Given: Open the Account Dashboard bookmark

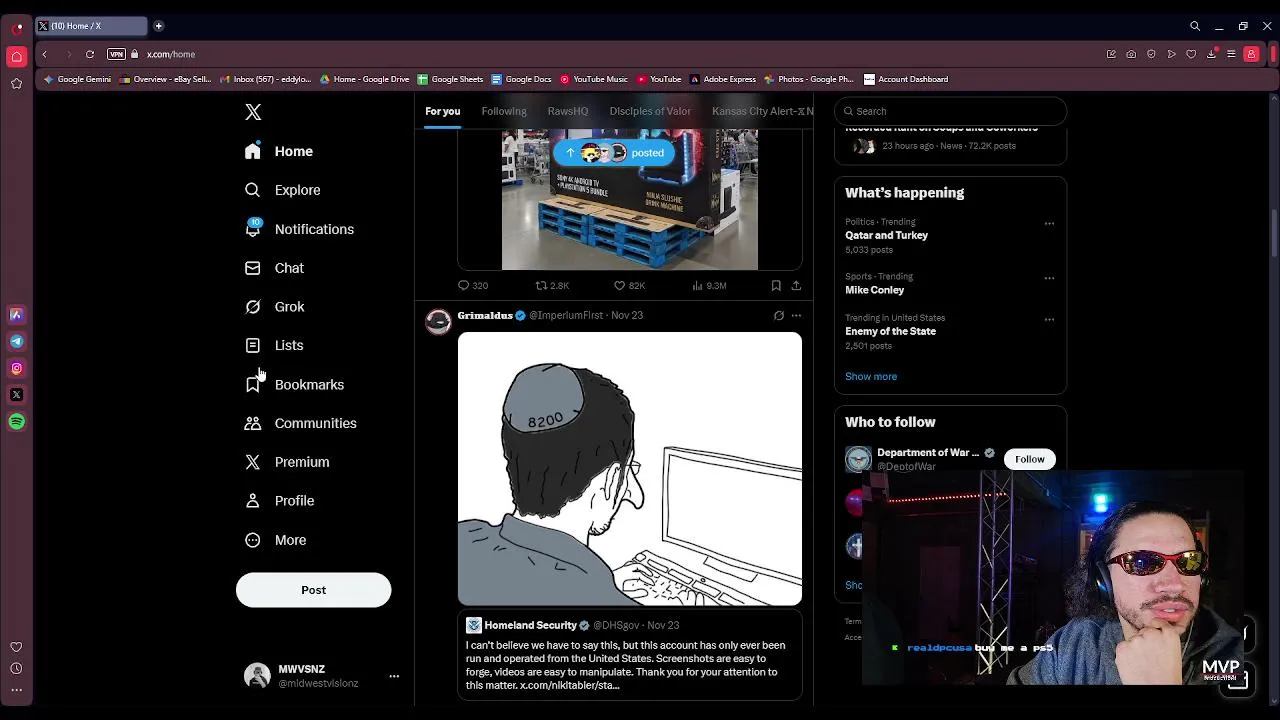Looking at the screenshot, I should pos(906,79).
